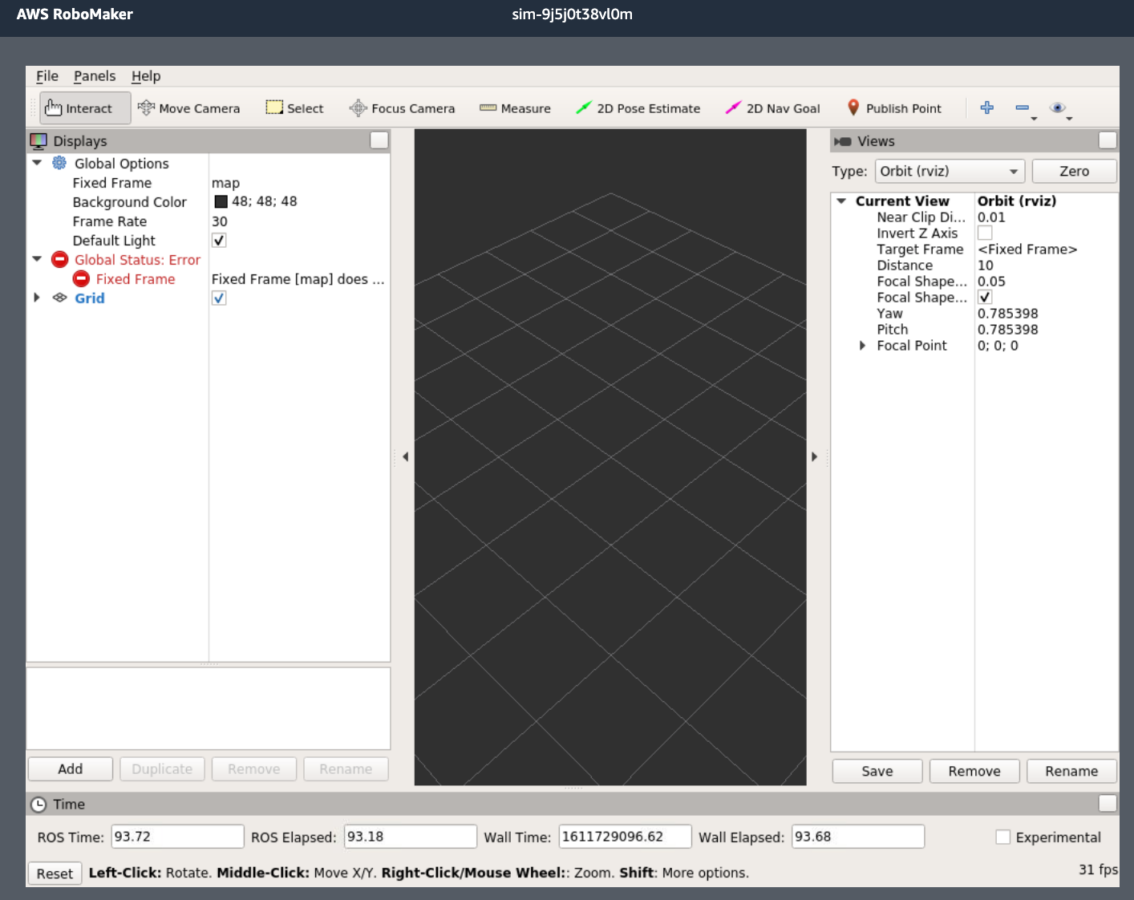Expand the Grid display node
Viewport: 1134px width, 900px height.
click(x=37, y=297)
